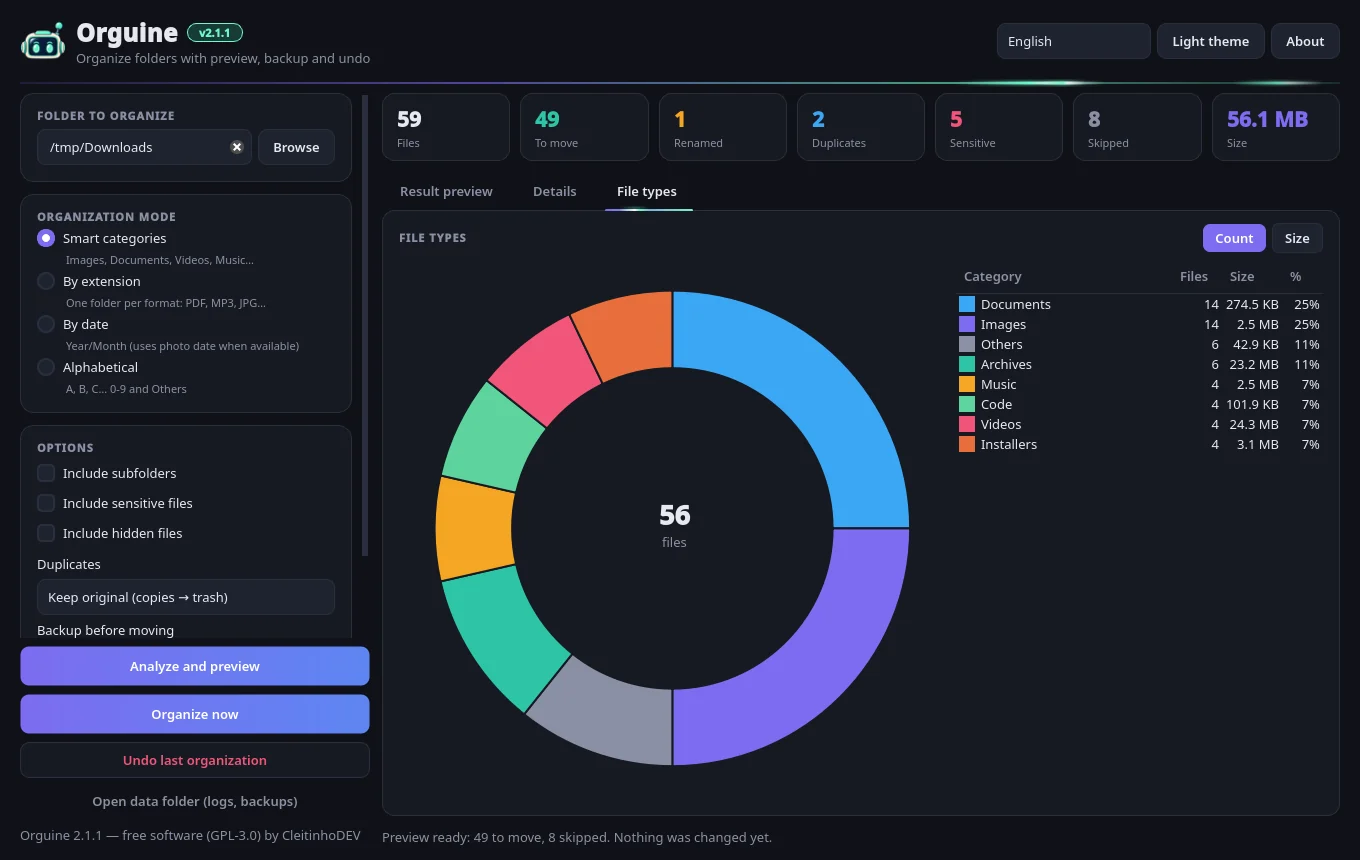1360x860 pixels.
Task: Switch to the Details tab
Action: pos(554,191)
